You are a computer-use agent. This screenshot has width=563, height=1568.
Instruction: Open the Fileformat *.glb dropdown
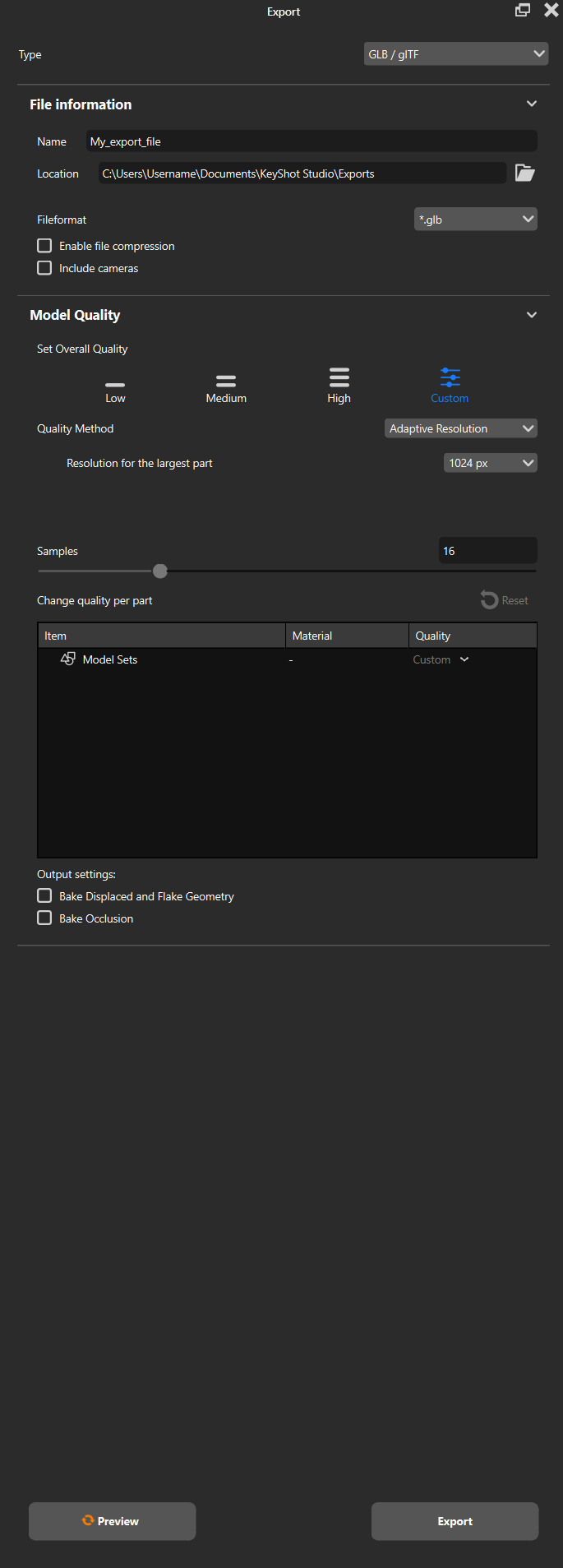[x=475, y=220]
